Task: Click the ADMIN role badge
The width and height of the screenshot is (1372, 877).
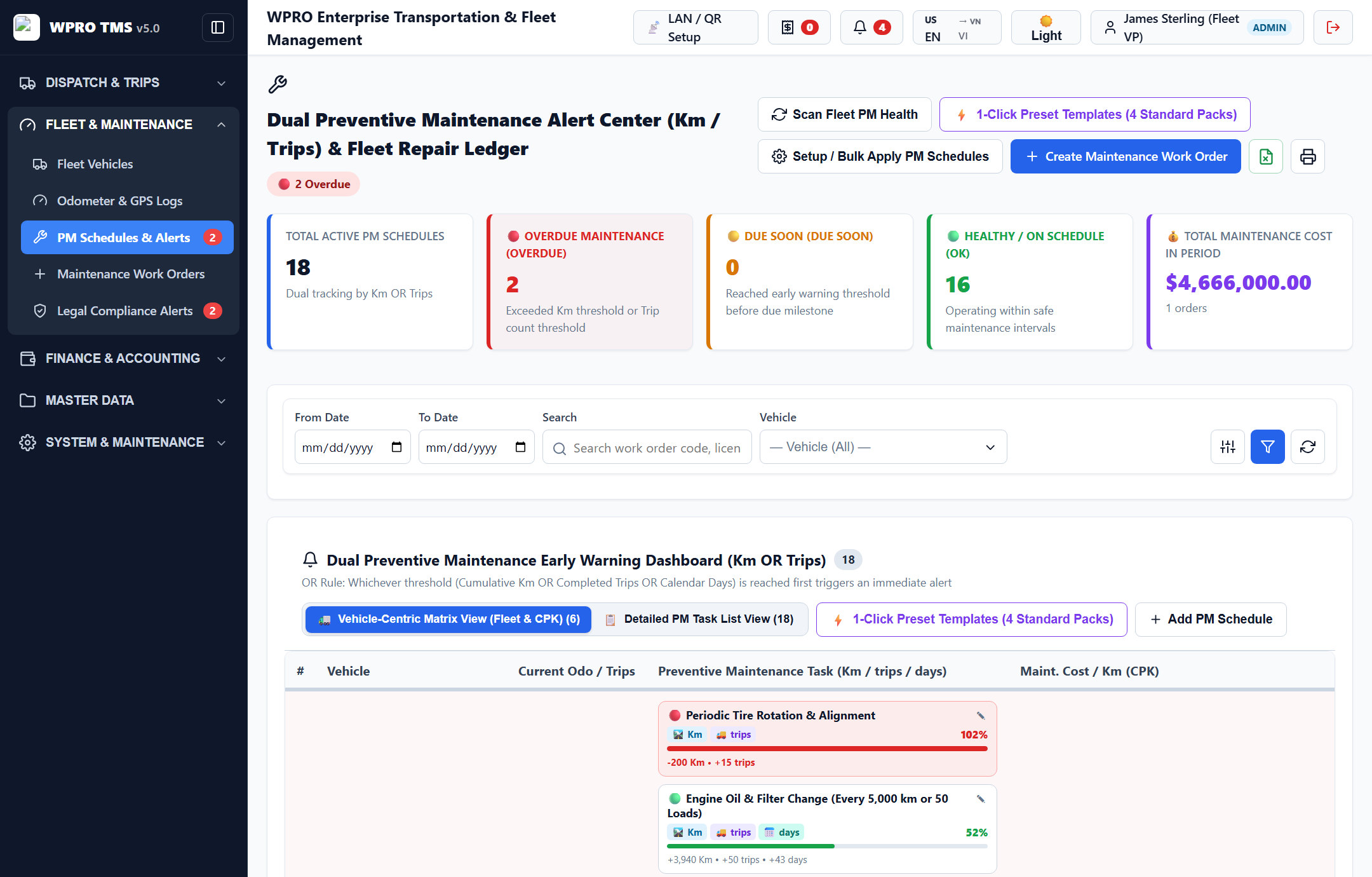Action: point(1269,27)
